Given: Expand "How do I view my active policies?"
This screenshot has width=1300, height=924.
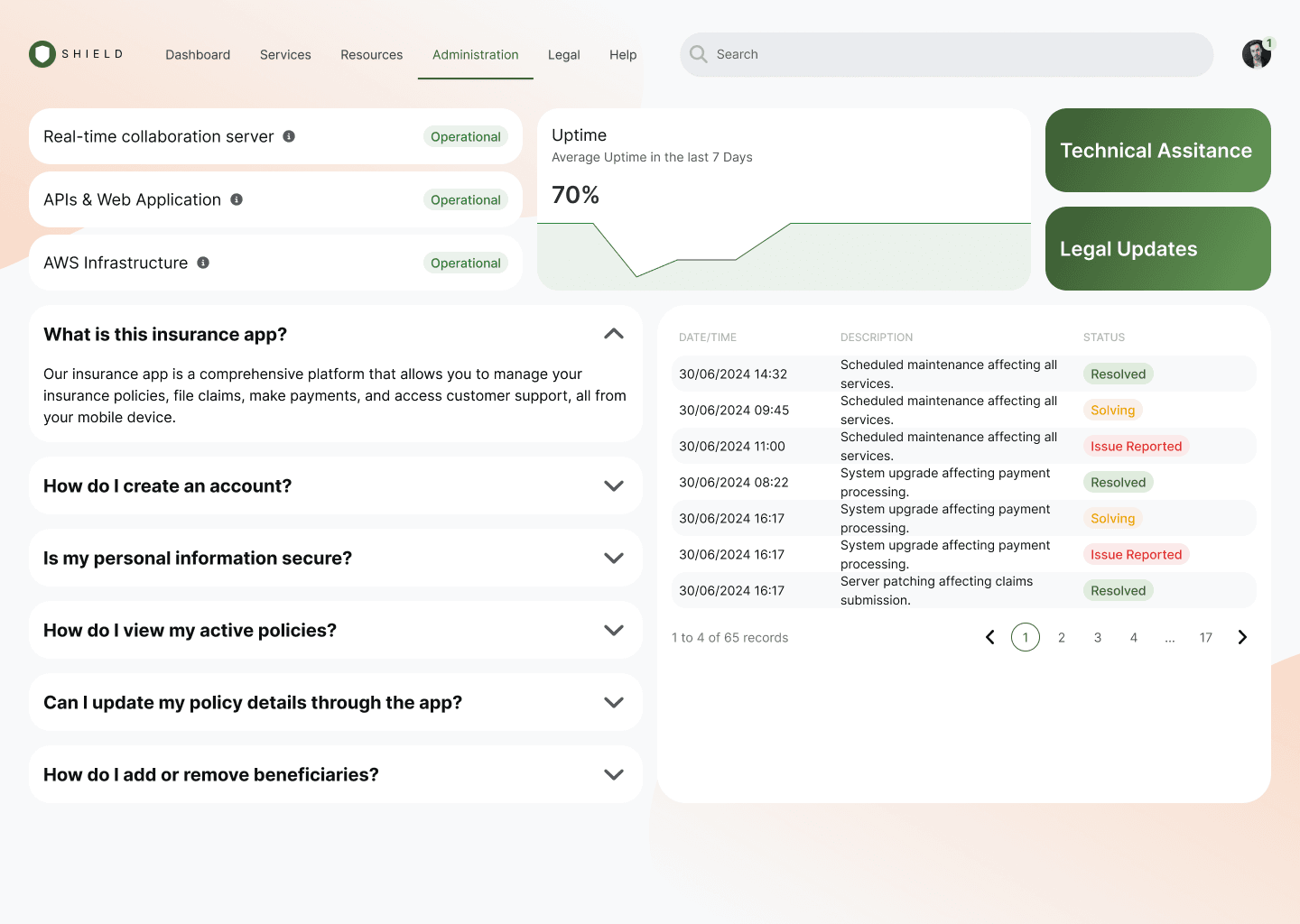Looking at the screenshot, I should tap(614, 630).
